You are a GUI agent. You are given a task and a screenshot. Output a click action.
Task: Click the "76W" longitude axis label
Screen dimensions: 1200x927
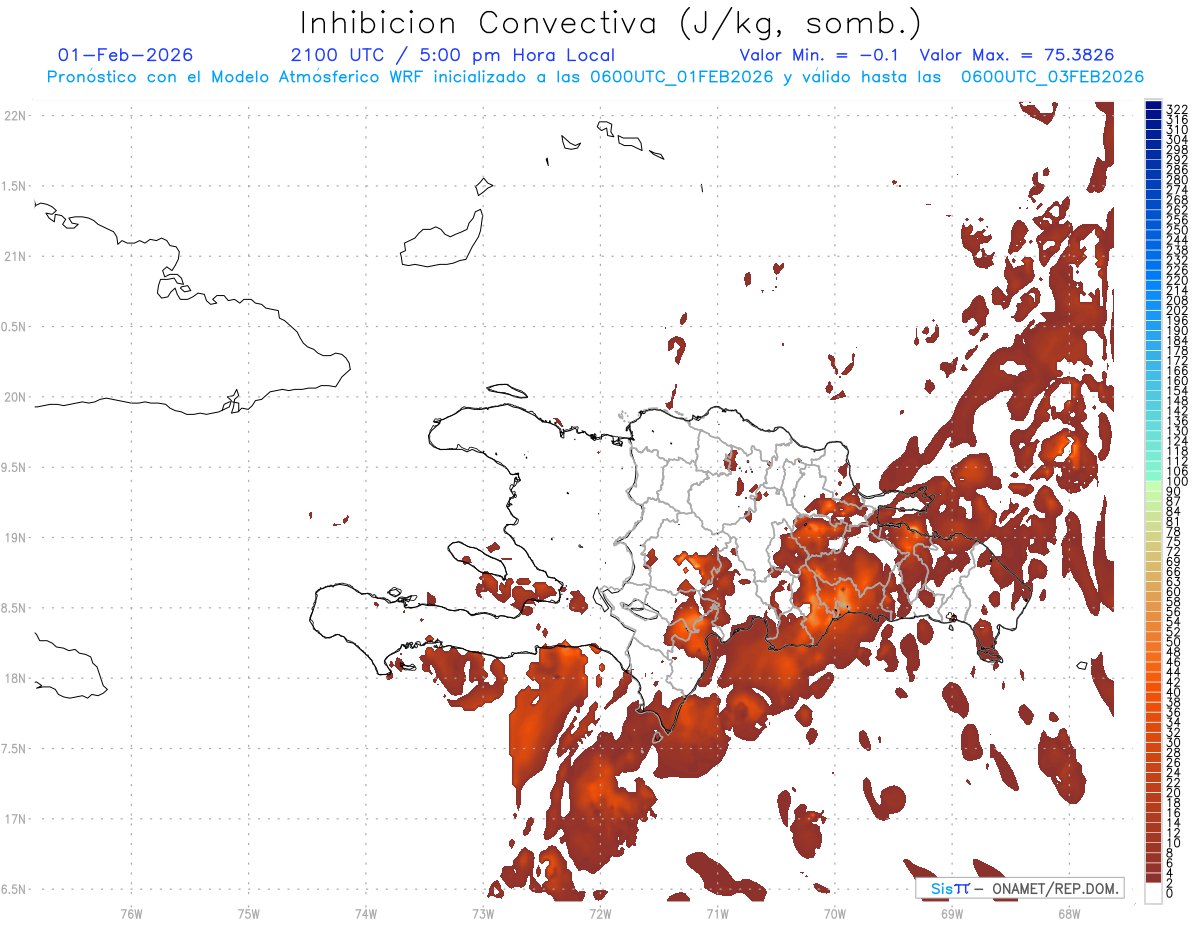(x=131, y=913)
